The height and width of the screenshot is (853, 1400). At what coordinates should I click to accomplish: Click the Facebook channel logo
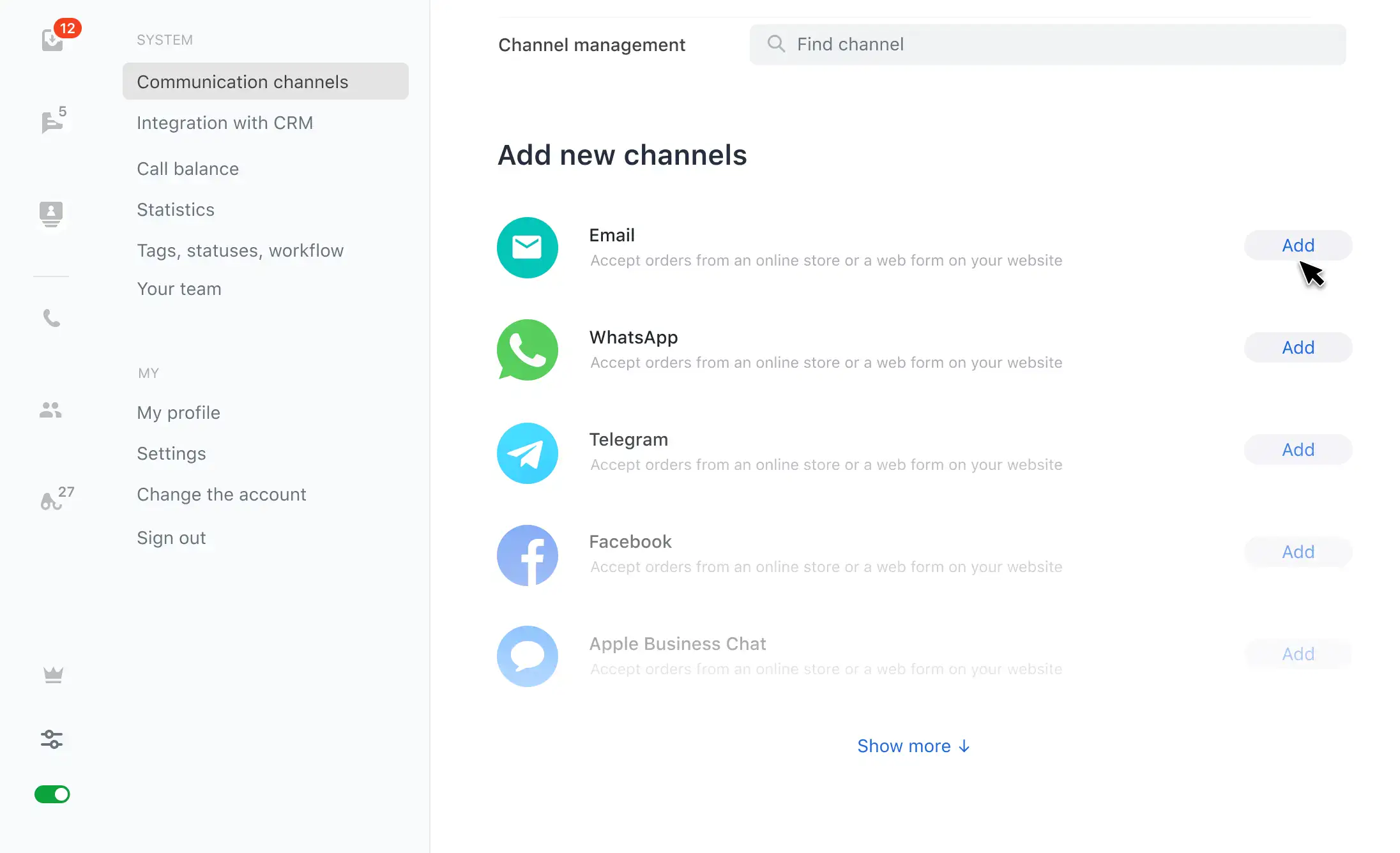(x=528, y=555)
